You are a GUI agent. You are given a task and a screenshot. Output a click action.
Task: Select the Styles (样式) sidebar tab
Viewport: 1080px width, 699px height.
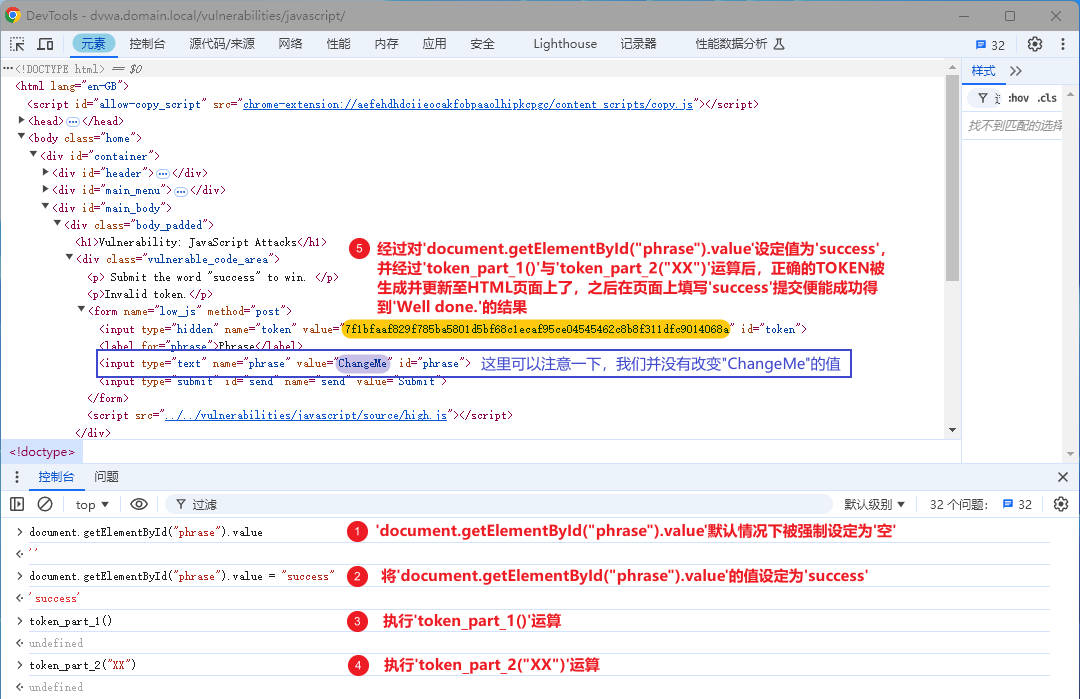983,71
